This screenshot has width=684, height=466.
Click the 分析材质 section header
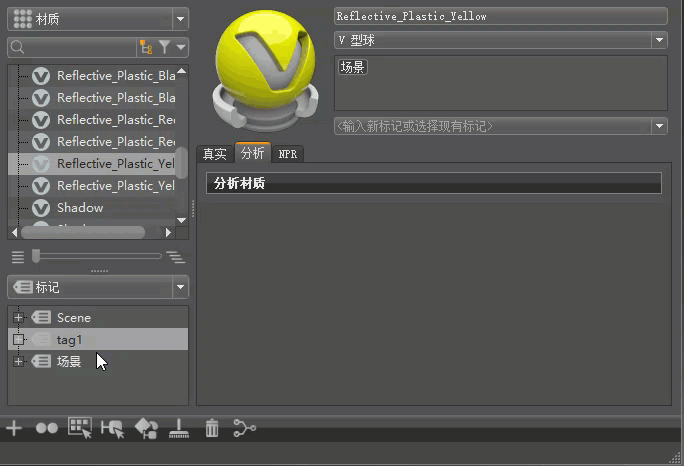[x=434, y=183]
